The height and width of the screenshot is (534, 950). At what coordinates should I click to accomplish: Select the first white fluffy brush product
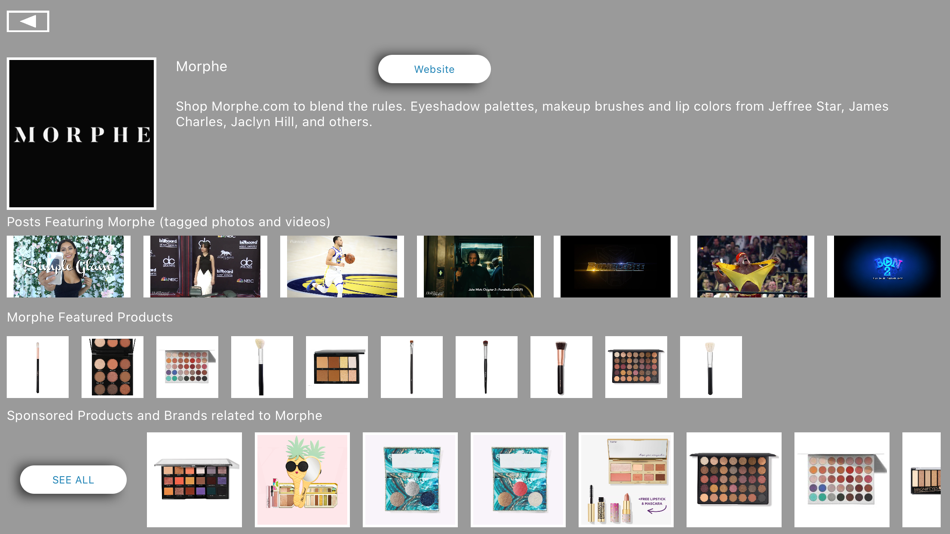pos(262,367)
